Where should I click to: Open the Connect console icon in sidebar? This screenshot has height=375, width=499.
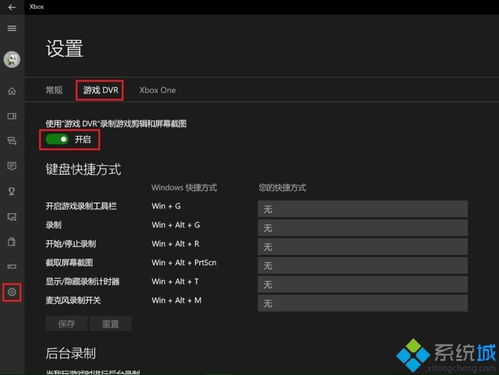pos(12,267)
